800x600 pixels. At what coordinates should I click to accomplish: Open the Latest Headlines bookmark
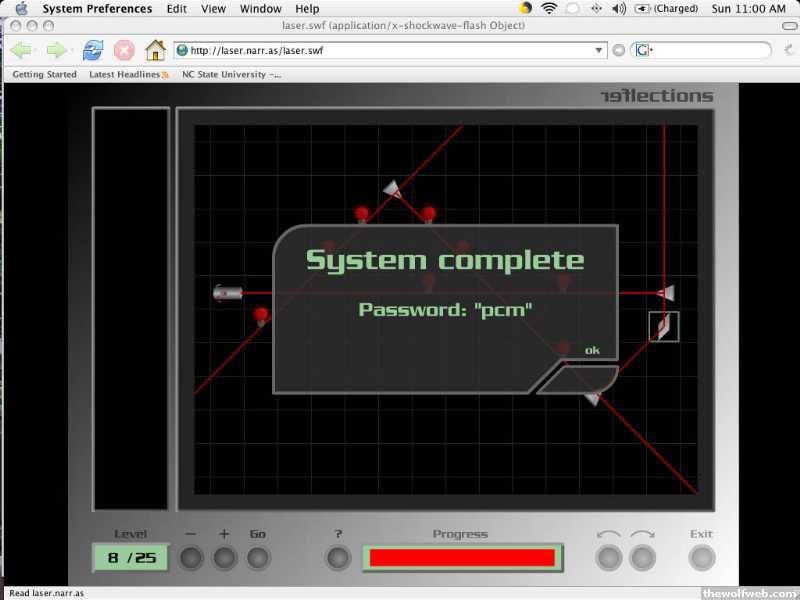point(128,74)
